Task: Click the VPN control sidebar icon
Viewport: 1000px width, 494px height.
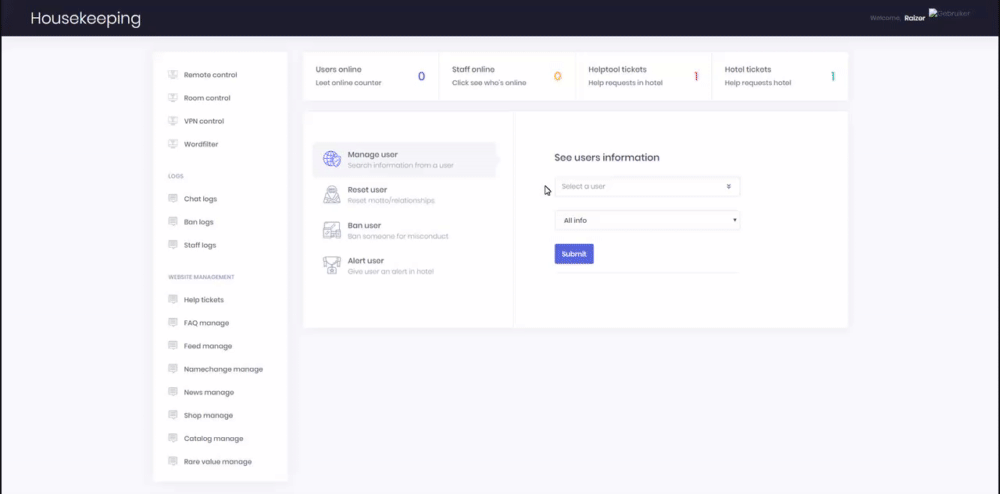Action: point(172,120)
